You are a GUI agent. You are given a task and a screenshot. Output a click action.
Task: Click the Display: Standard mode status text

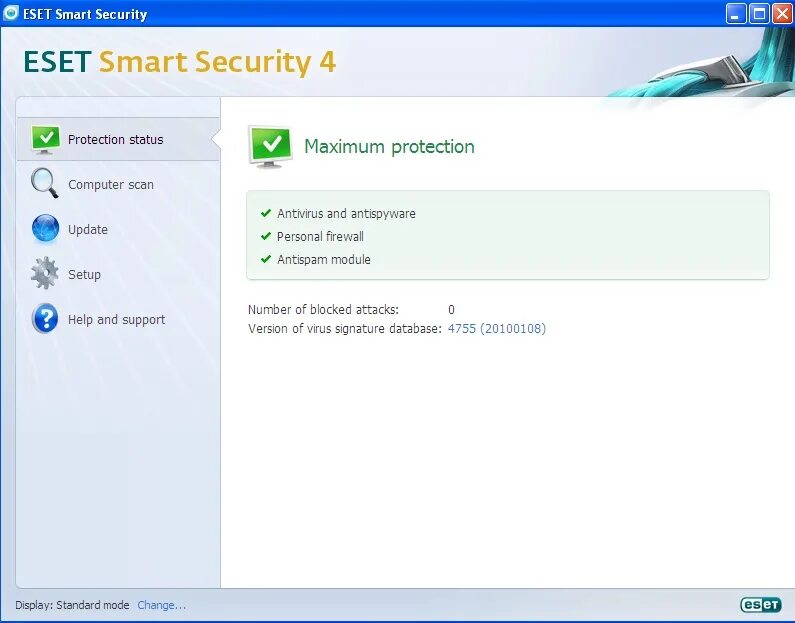[x=72, y=605]
